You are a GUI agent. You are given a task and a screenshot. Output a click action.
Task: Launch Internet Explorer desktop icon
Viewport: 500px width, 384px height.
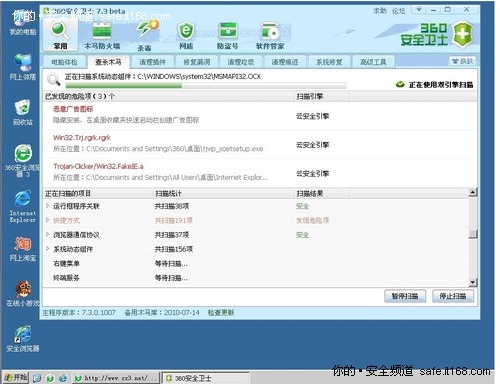tap(22, 206)
